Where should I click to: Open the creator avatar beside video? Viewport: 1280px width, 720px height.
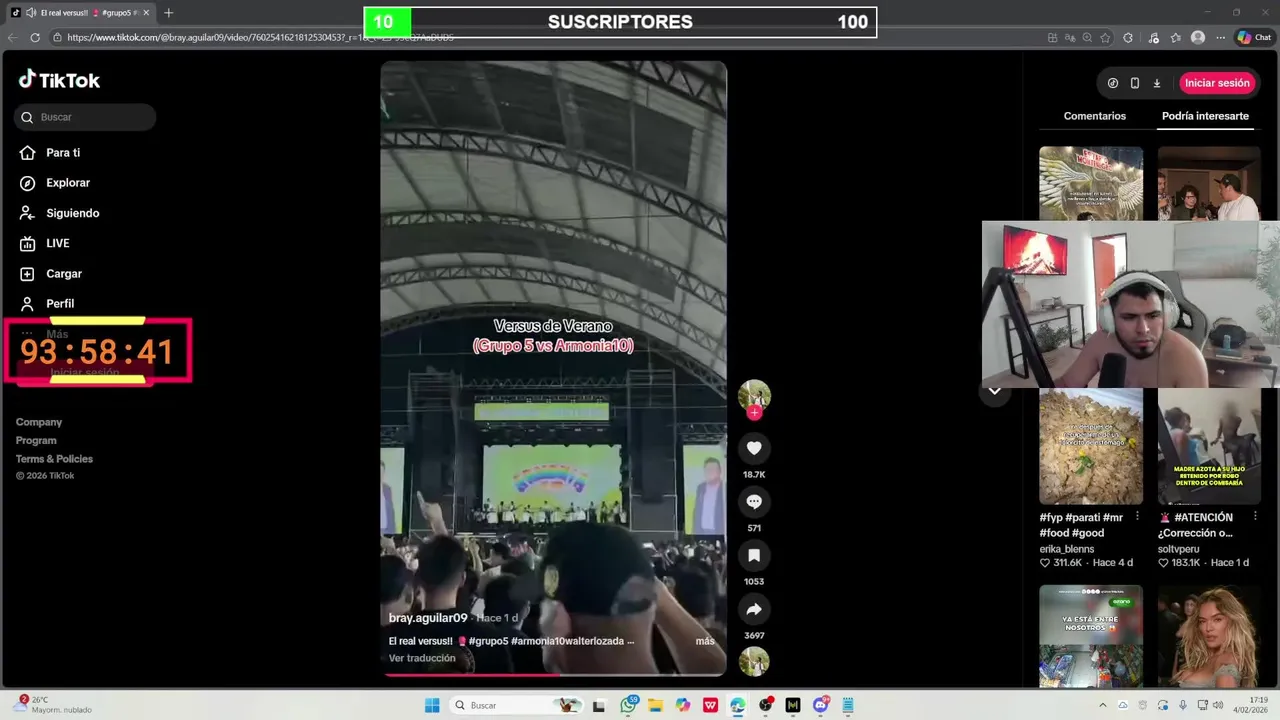point(754,395)
